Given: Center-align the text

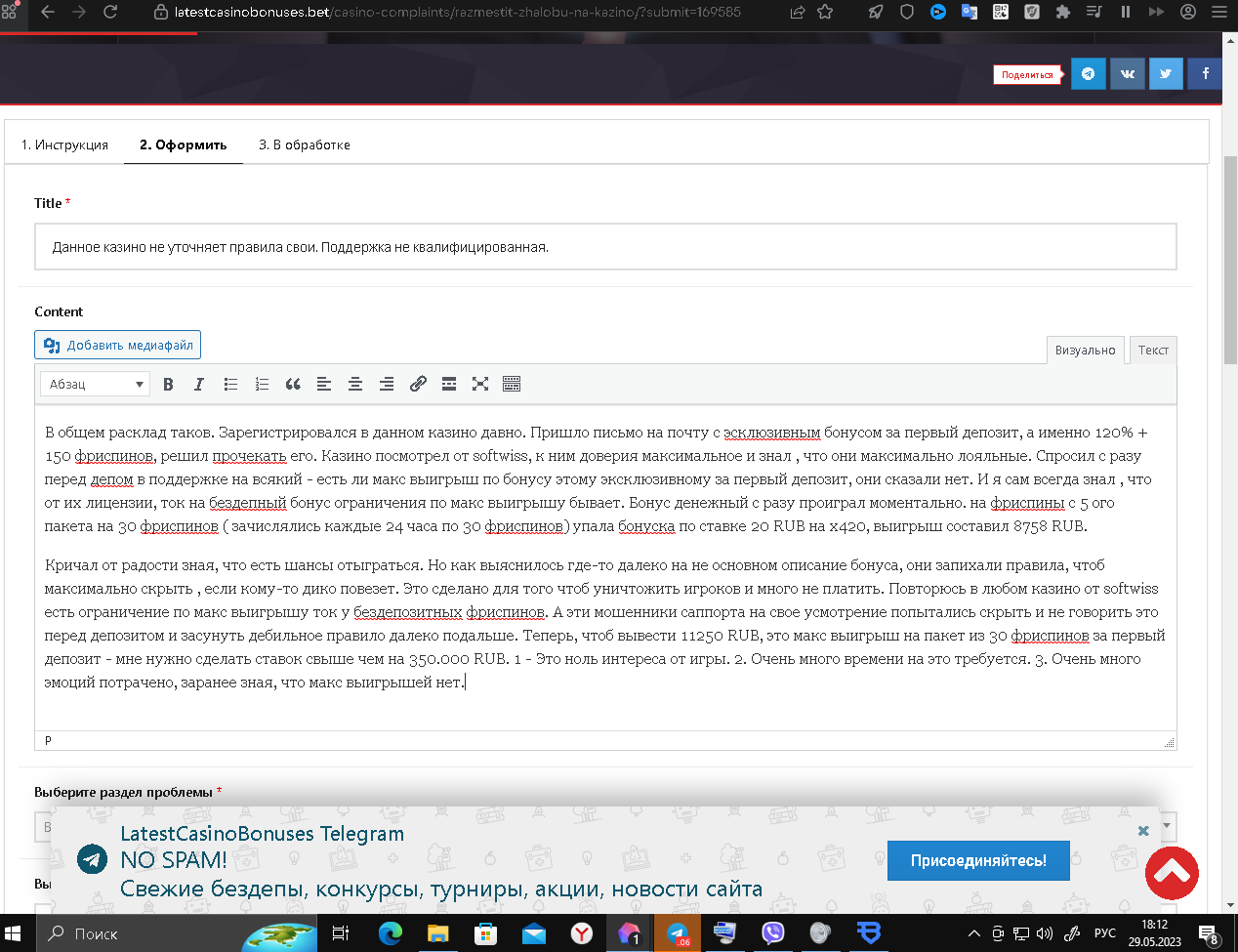Looking at the screenshot, I should [355, 384].
